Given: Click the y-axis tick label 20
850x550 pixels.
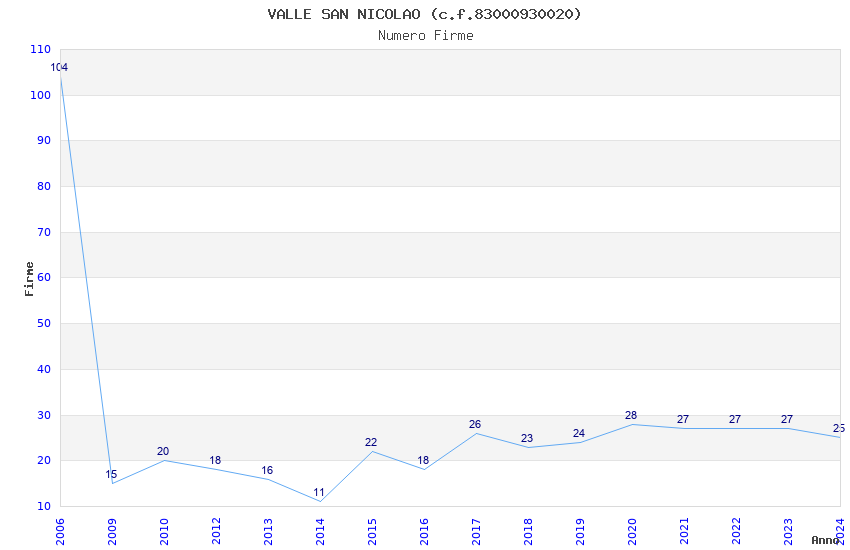Looking at the screenshot, I should pos(44,461).
